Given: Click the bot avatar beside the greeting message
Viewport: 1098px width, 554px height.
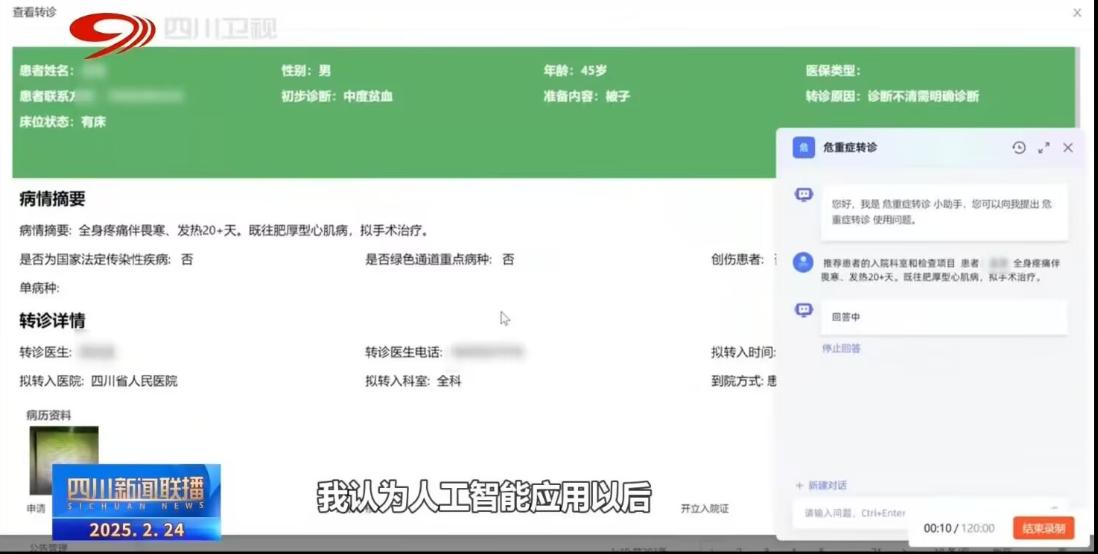Looking at the screenshot, I should pyautogui.click(x=803, y=195).
